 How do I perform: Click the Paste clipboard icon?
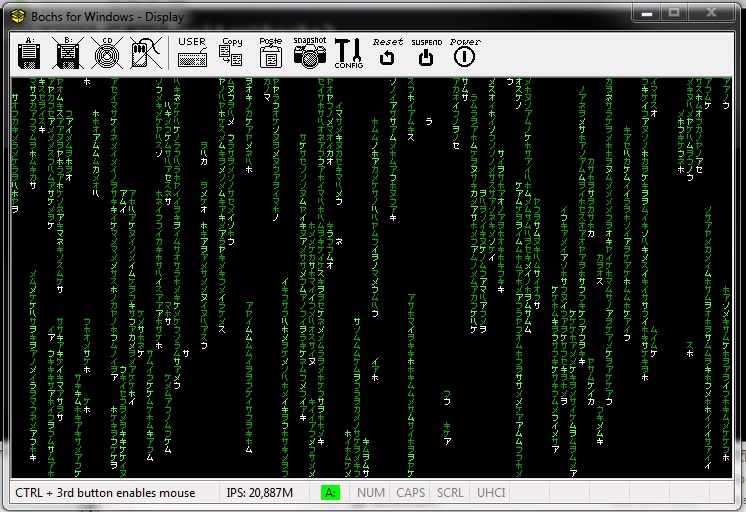coord(271,52)
